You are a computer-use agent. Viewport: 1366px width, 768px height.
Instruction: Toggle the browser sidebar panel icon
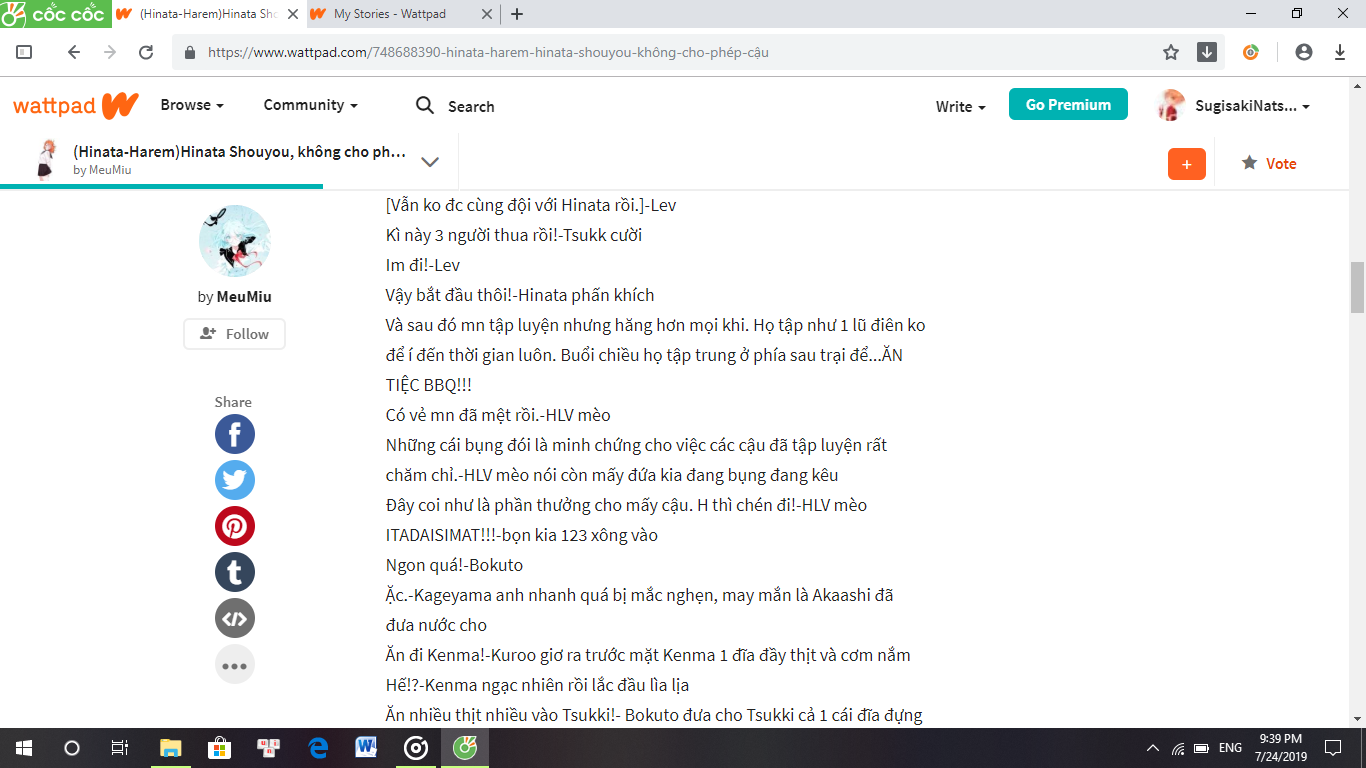click(24, 52)
